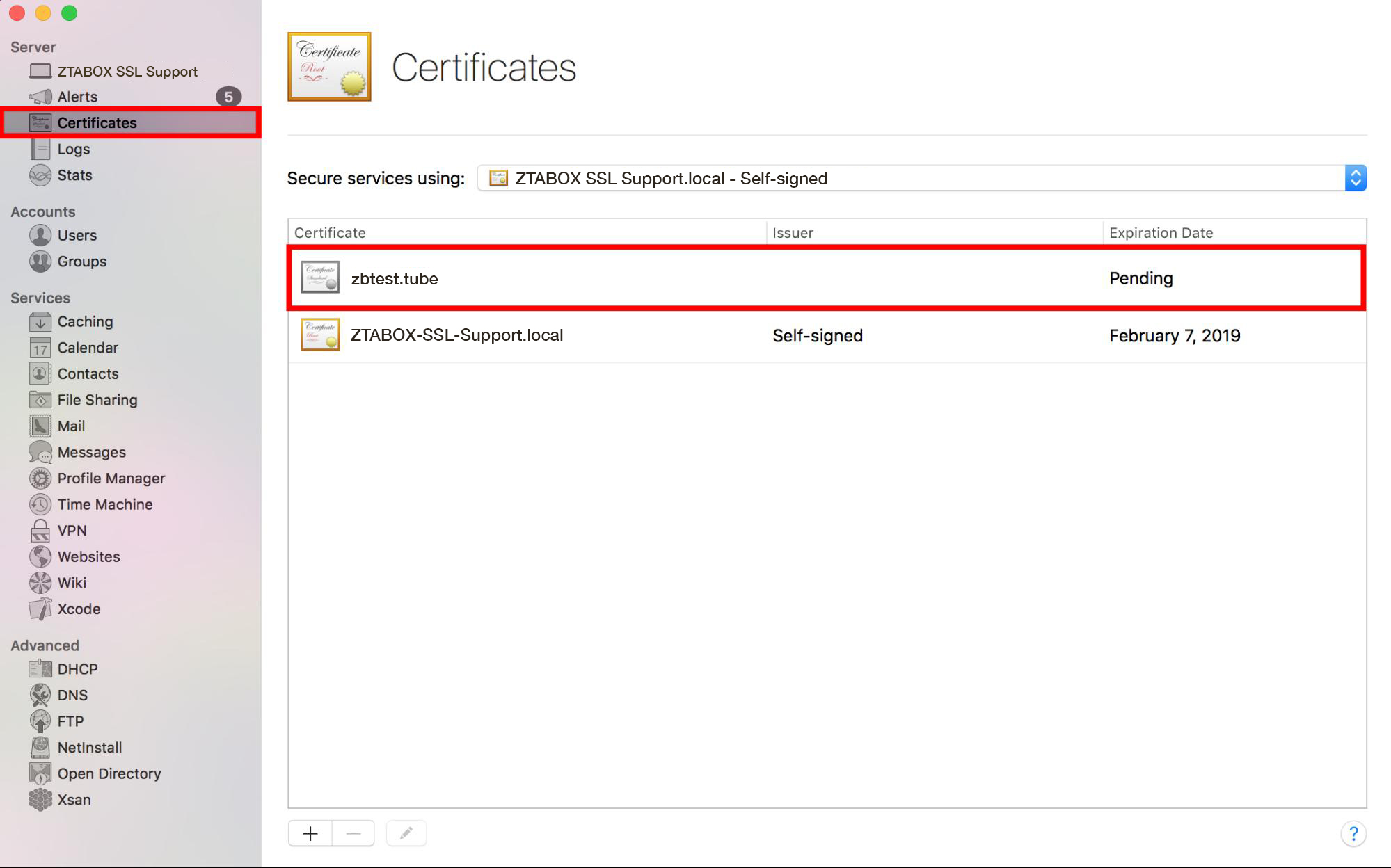Click the Mail stamp icon
The height and width of the screenshot is (868, 1391).
coord(40,426)
